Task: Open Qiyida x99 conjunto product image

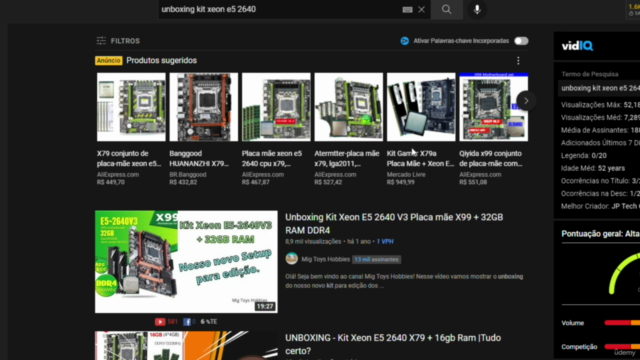Action: [x=493, y=107]
